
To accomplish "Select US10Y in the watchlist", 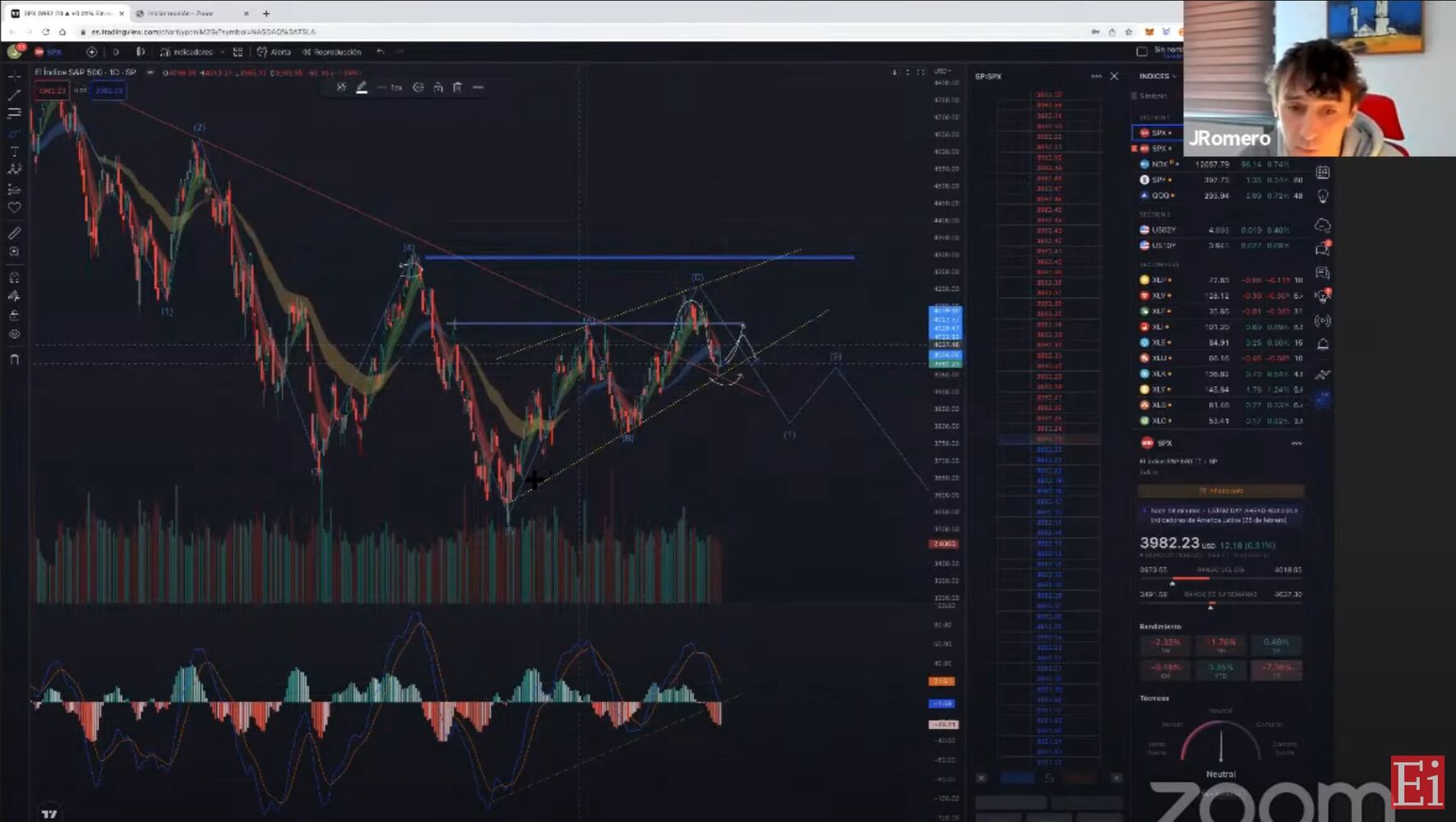I will (x=1220, y=246).
